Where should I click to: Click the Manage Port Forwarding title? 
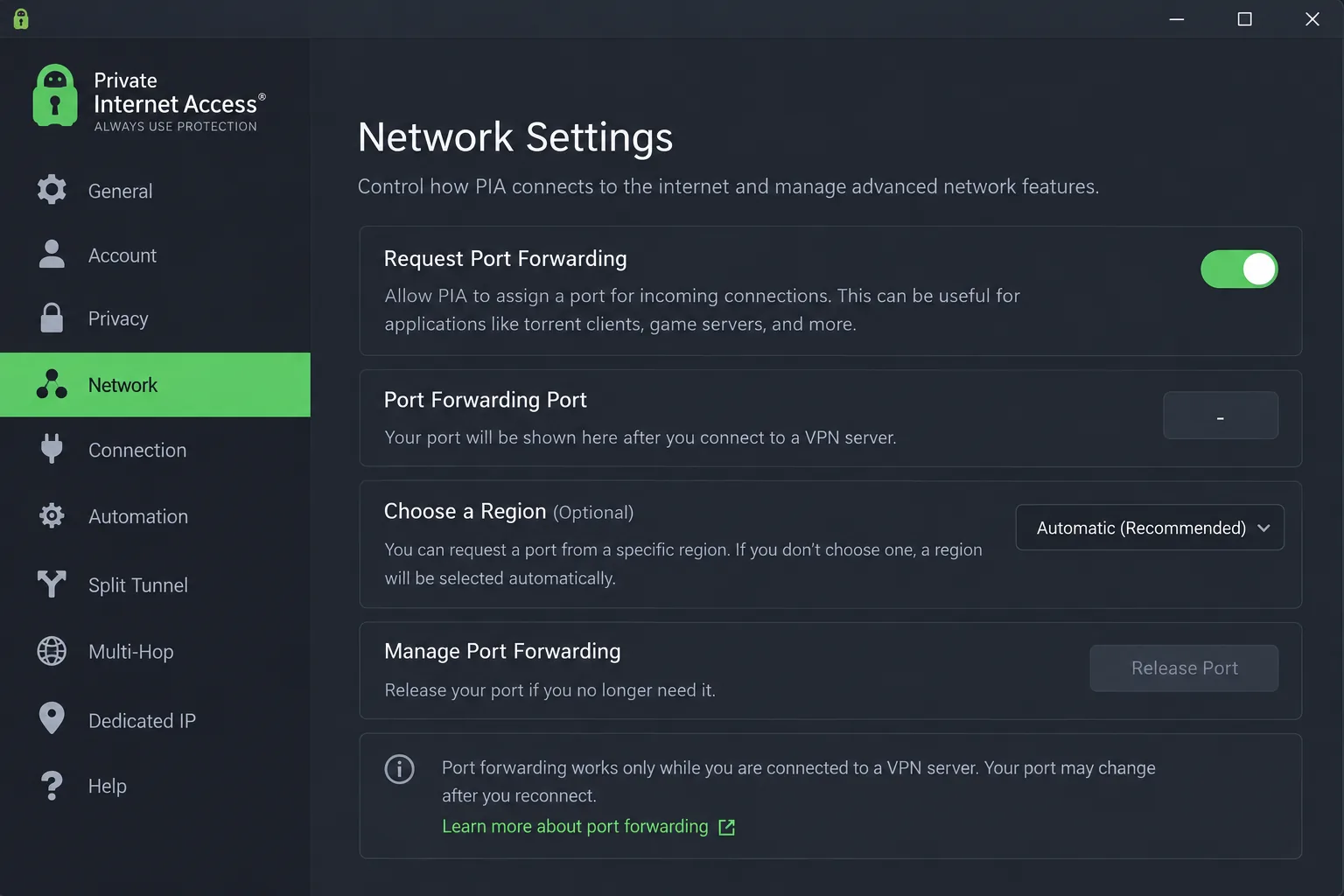click(x=502, y=651)
